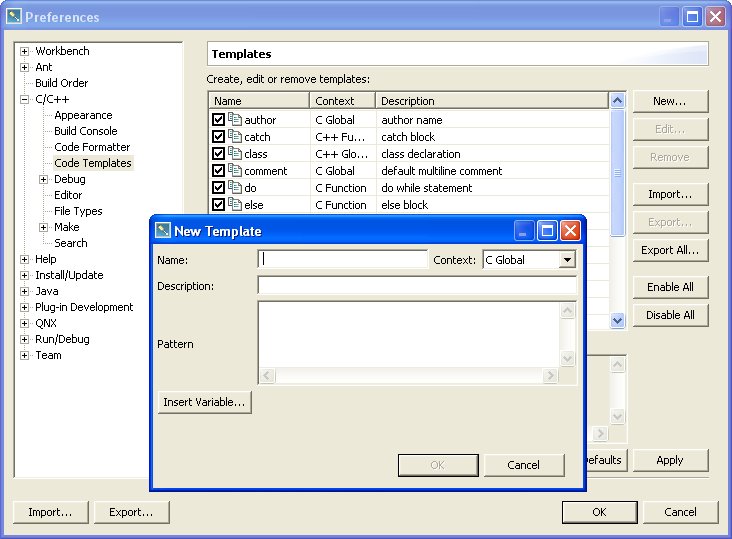The height and width of the screenshot is (539, 732).
Task: Click the author template icon
Action: 235,120
